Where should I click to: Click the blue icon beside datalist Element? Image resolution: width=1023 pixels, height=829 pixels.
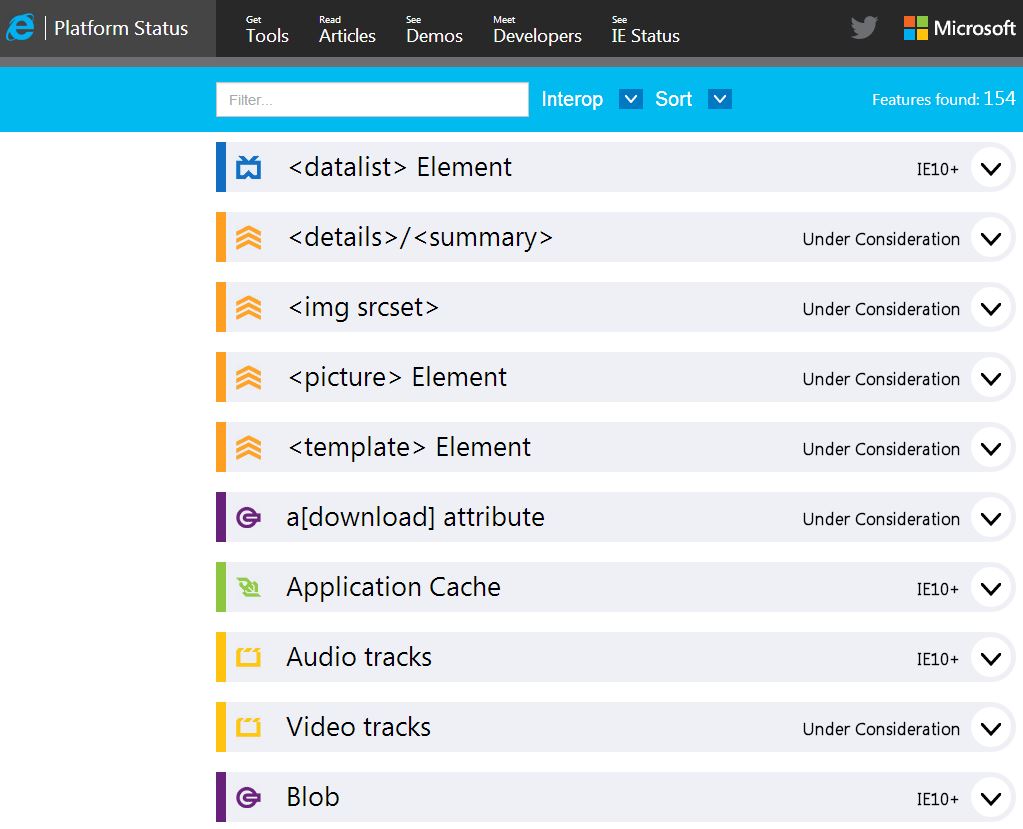click(248, 168)
